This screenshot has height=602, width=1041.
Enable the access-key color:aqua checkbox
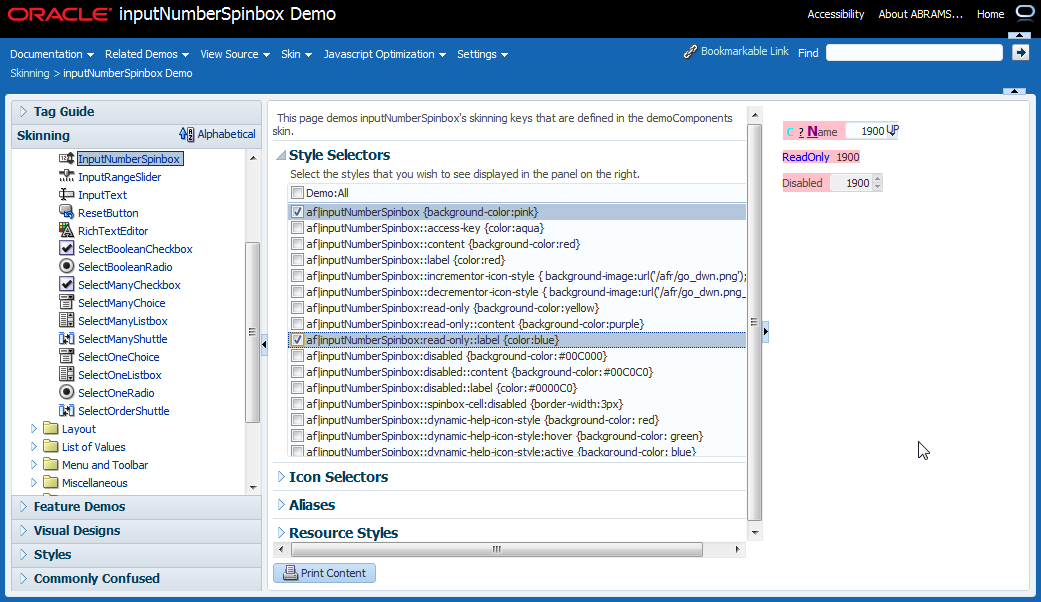coord(297,228)
